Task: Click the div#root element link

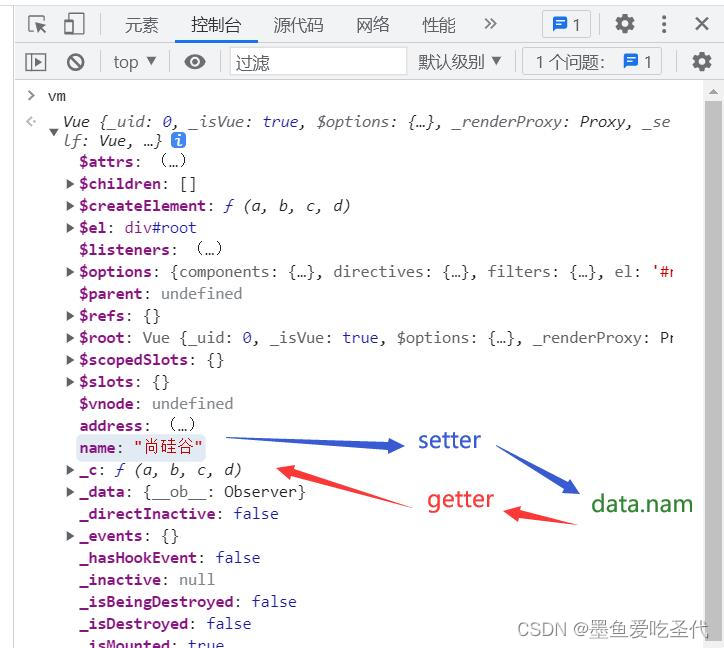Action: click(x=161, y=228)
